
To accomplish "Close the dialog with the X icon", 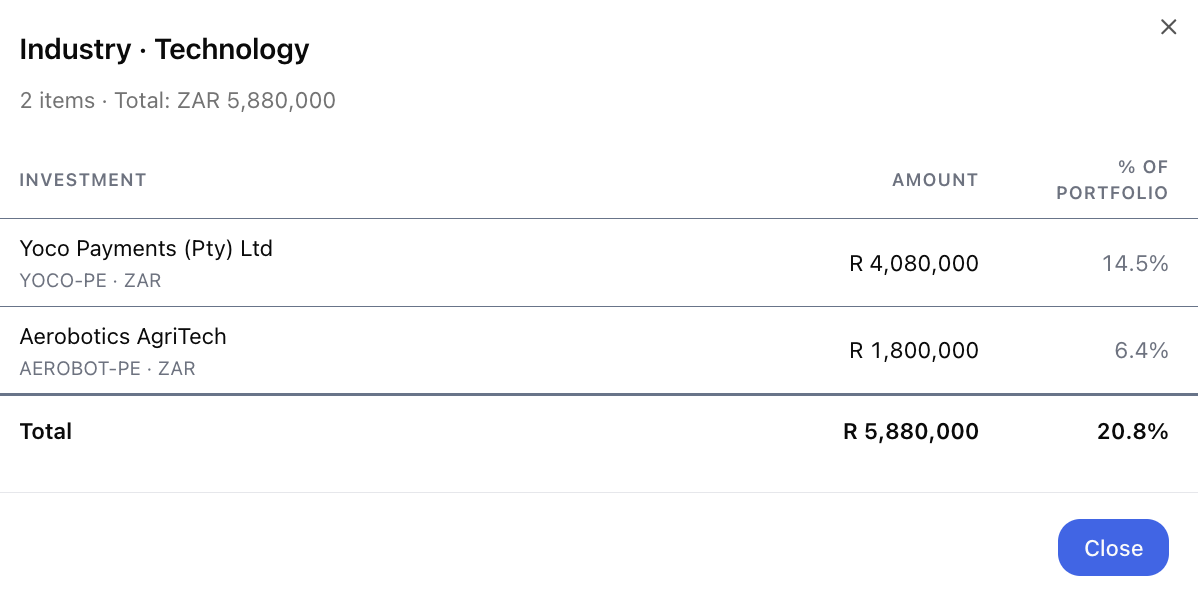I will 1168,27.
